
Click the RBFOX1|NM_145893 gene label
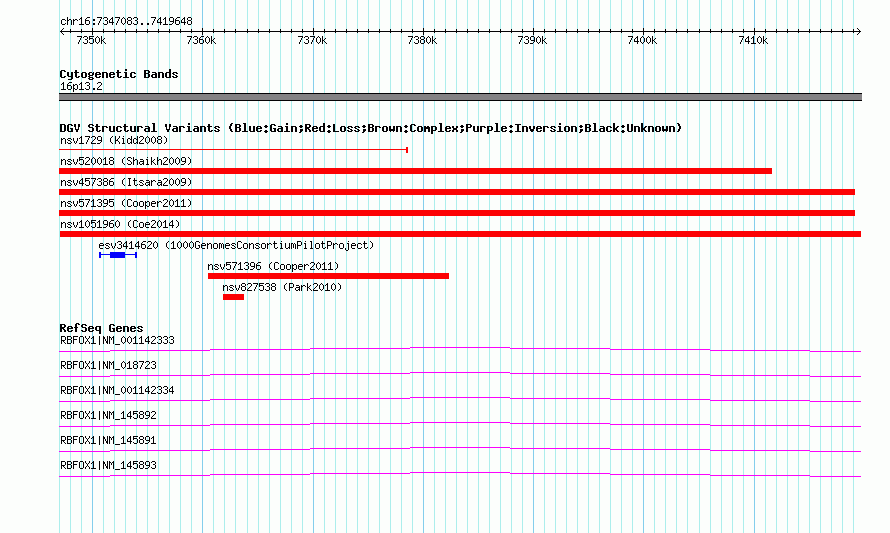pos(108,465)
